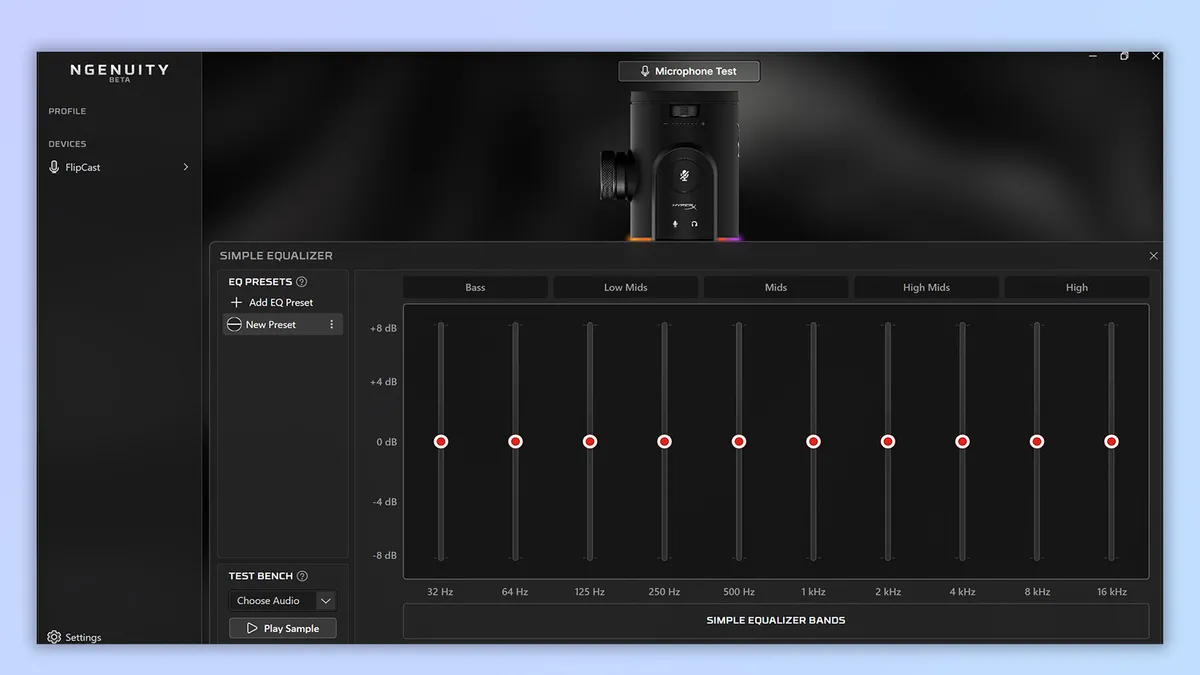Close the Simple Equalizer panel

point(1153,256)
